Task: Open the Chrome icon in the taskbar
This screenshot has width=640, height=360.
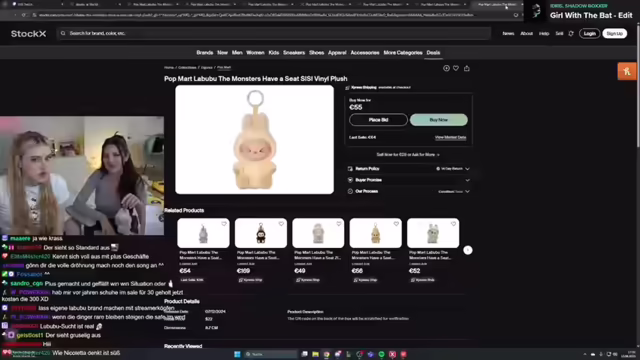Action: 327,354
